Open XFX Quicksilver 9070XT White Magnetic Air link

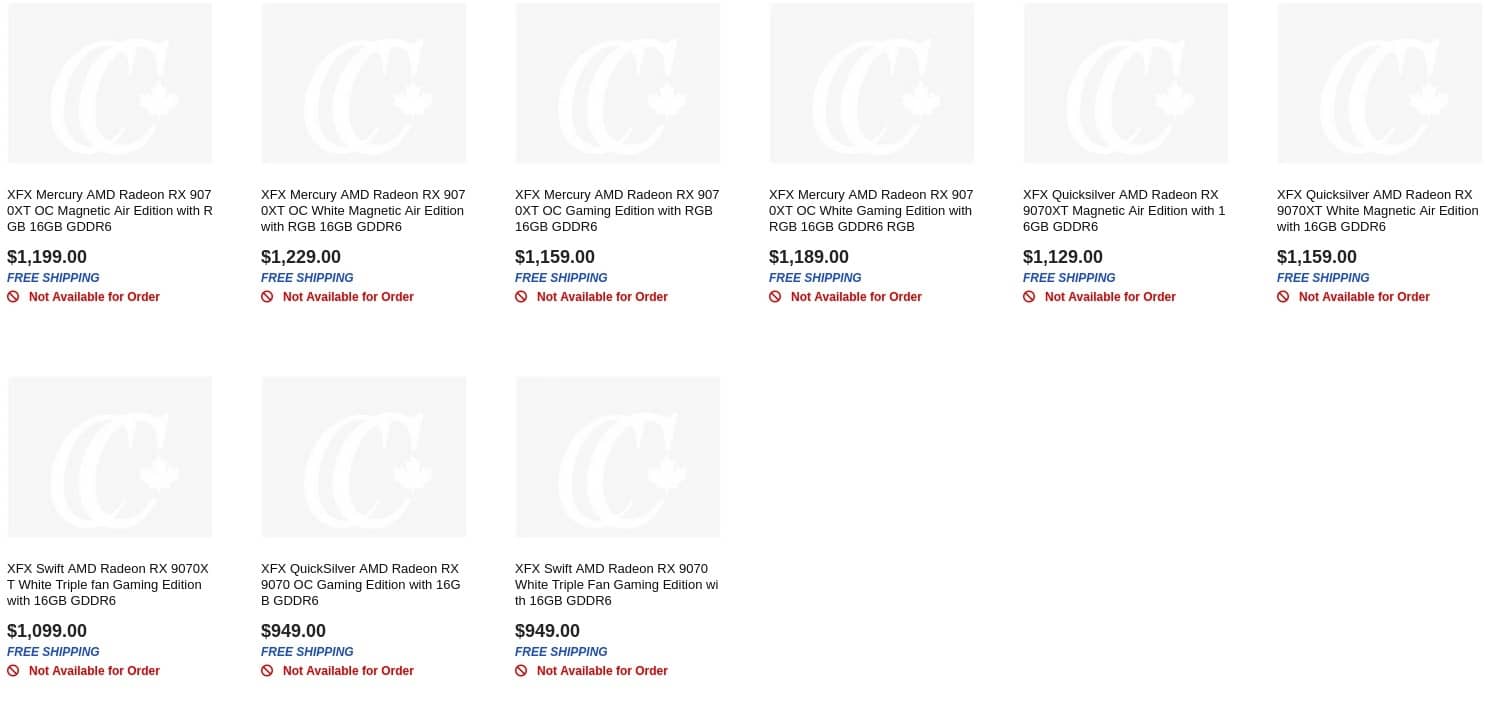1378,211
